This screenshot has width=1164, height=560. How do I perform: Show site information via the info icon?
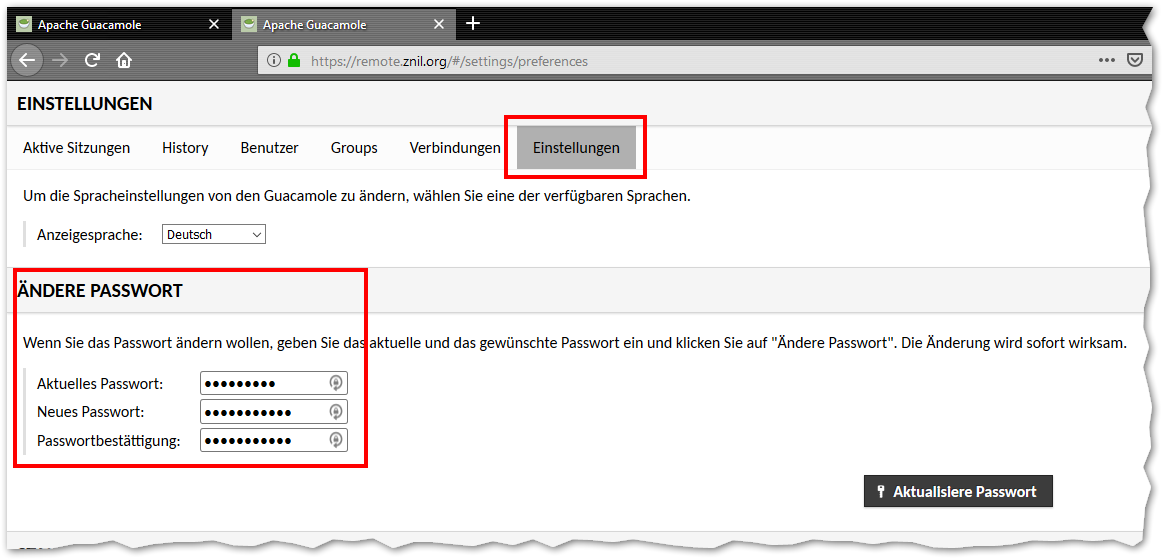coord(274,61)
